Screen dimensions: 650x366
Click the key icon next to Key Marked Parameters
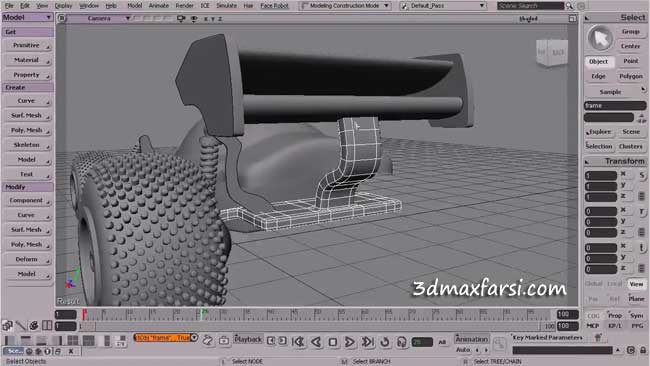pos(598,338)
